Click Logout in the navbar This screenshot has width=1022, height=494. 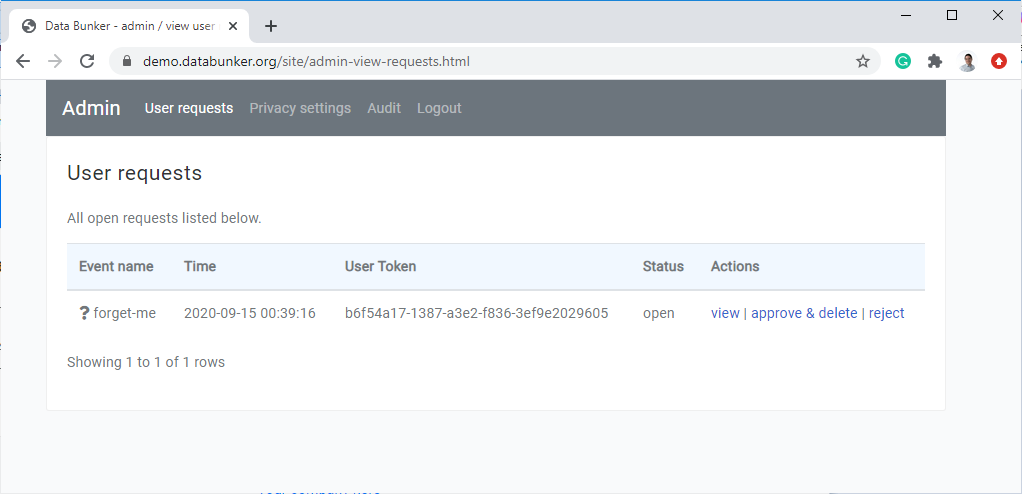439,108
